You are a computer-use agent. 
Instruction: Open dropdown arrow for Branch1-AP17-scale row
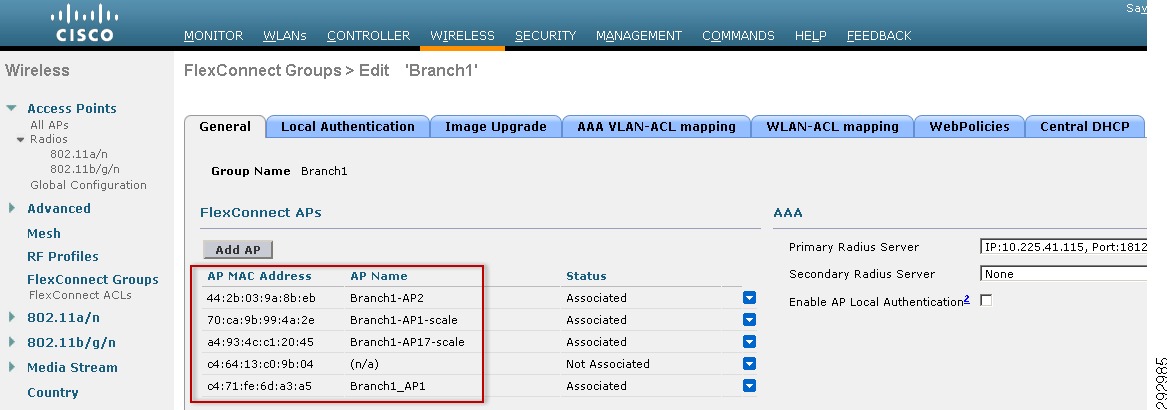pos(749,342)
